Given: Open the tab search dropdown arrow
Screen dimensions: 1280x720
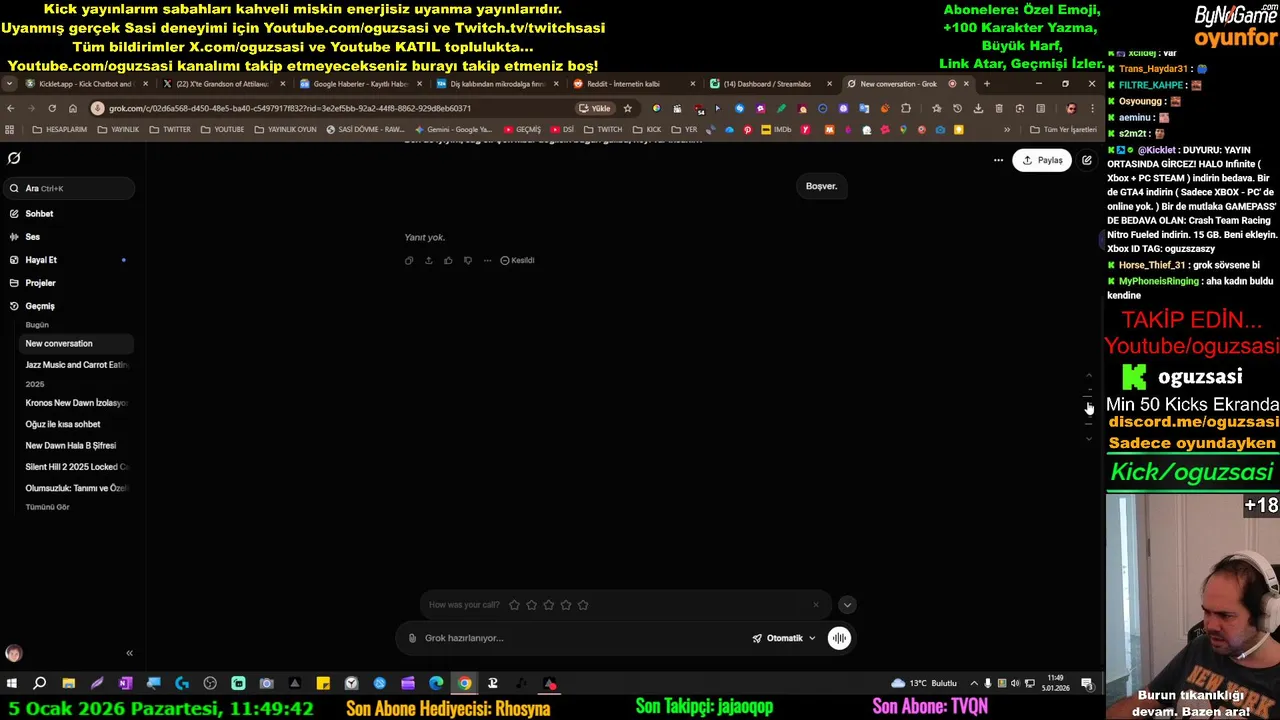Looking at the screenshot, I should pyautogui.click(x=10, y=84).
